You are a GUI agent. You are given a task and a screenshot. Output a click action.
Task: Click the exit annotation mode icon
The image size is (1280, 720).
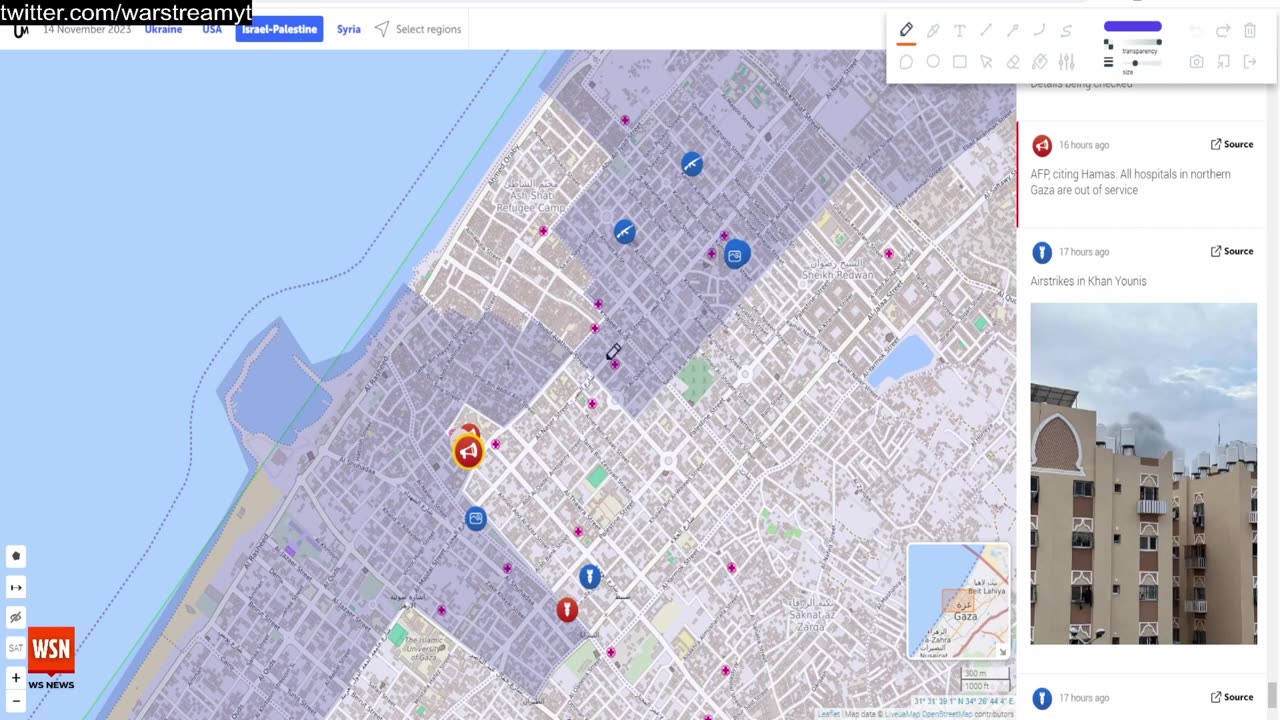[1250, 62]
